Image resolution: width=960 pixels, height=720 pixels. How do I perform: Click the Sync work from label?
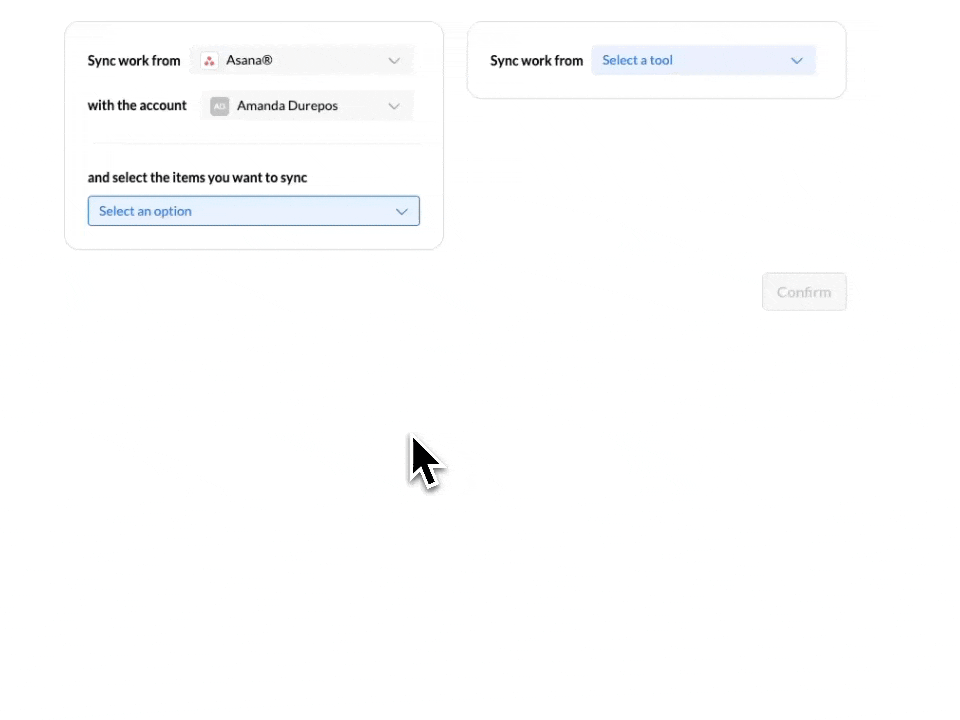click(134, 60)
